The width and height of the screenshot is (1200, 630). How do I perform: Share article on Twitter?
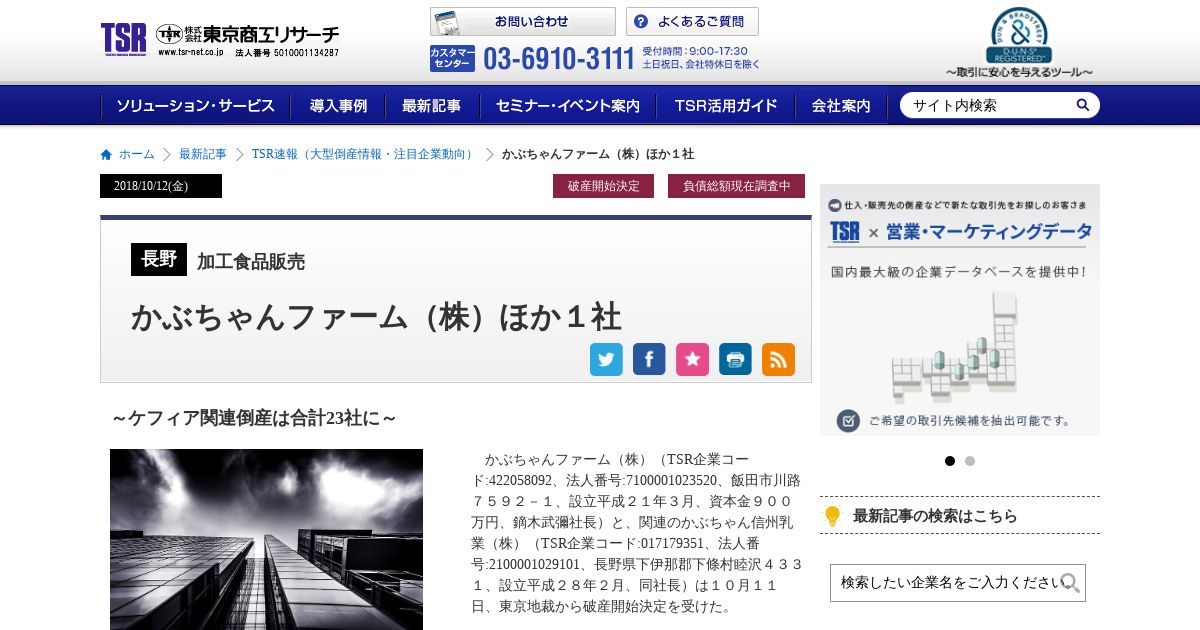[x=606, y=359]
